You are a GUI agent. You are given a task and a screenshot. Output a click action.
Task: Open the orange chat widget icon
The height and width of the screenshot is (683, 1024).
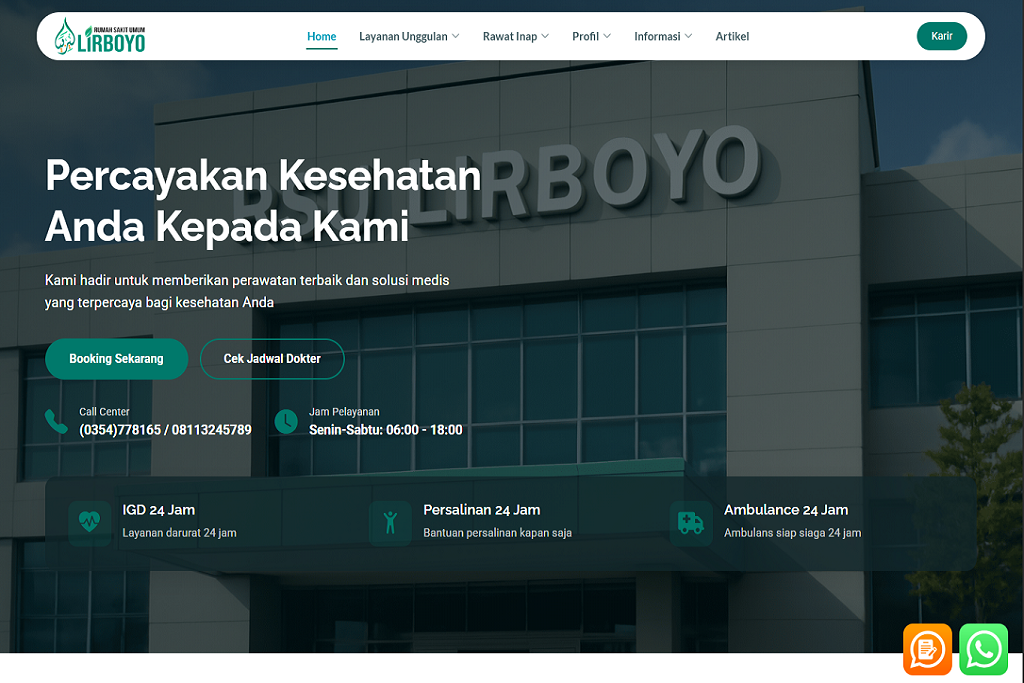[x=927, y=649]
